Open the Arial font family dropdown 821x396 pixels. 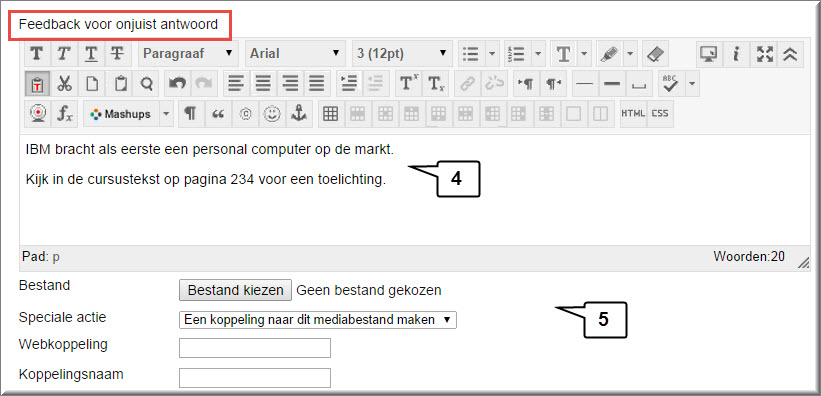coord(295,53)
